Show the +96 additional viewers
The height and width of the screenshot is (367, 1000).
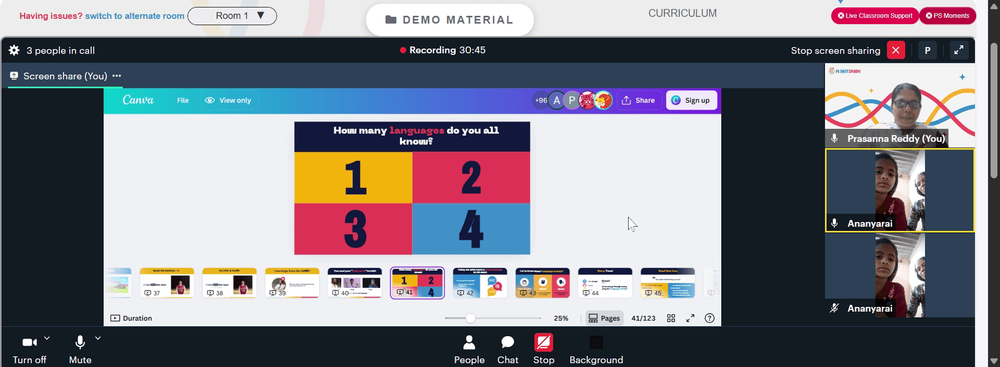point(541,100)
